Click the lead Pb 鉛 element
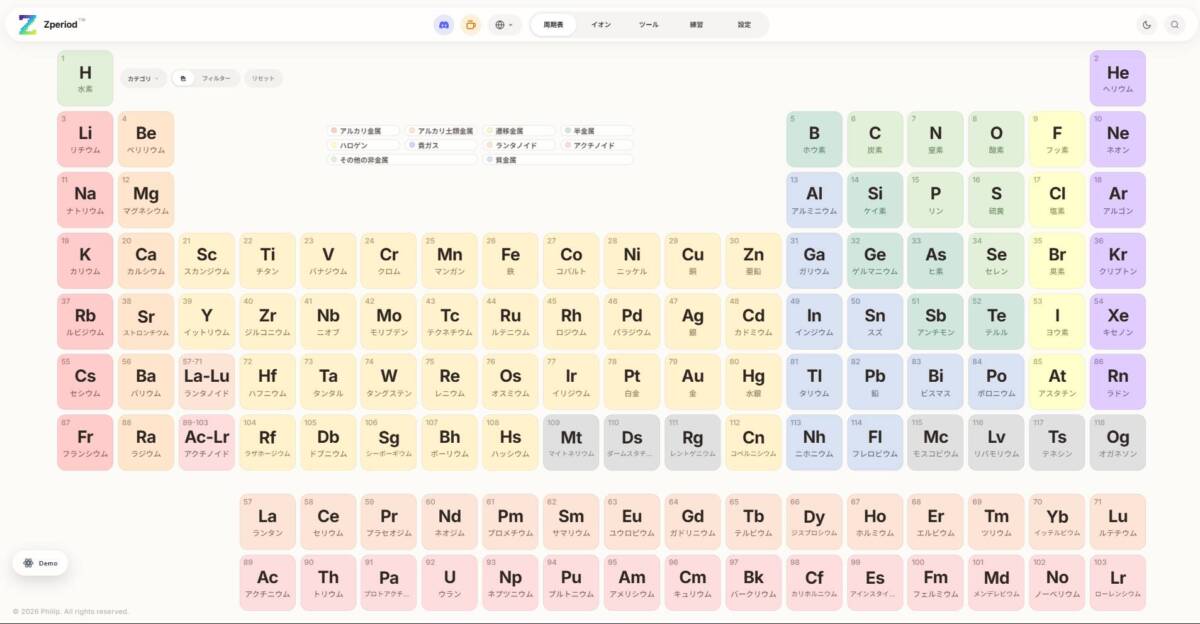 (875, 382)
